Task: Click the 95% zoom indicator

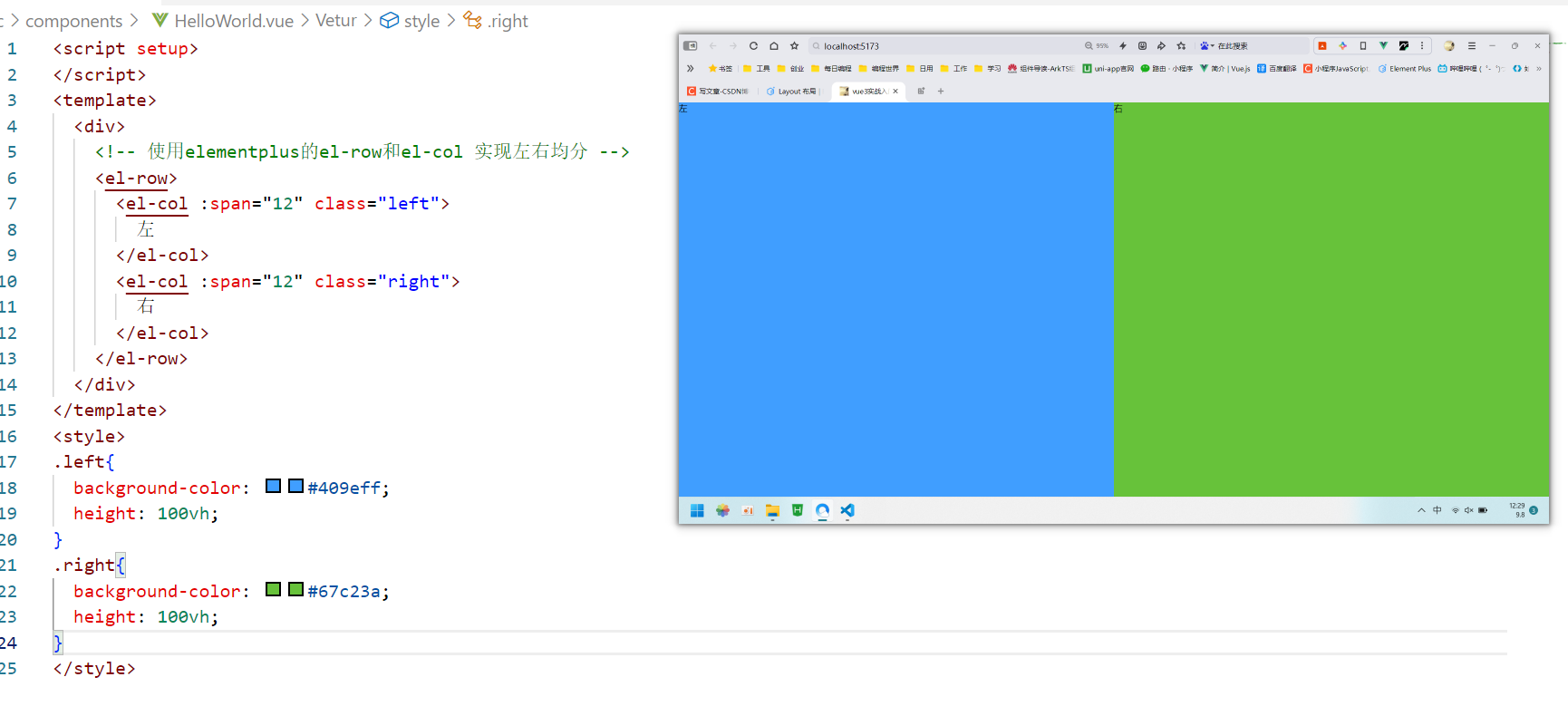Action: coord(1097,45)
